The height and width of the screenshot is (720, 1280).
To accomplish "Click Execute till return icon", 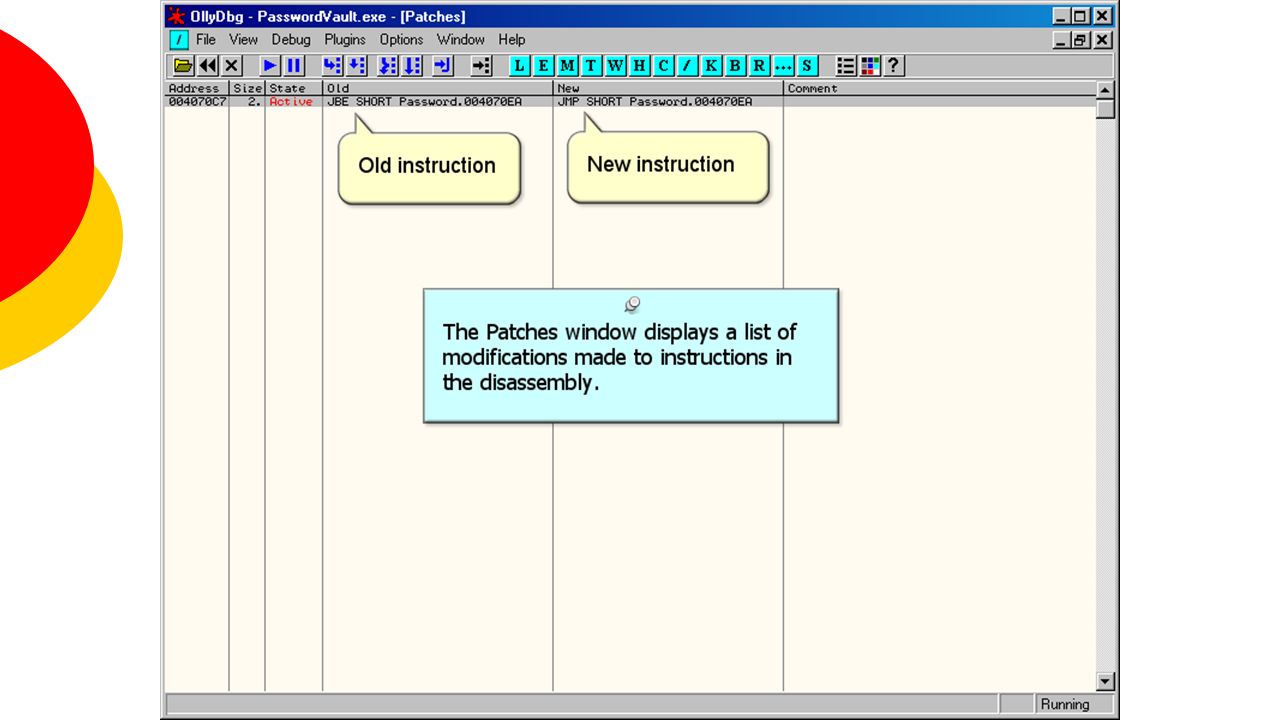I will pos(443,66).
